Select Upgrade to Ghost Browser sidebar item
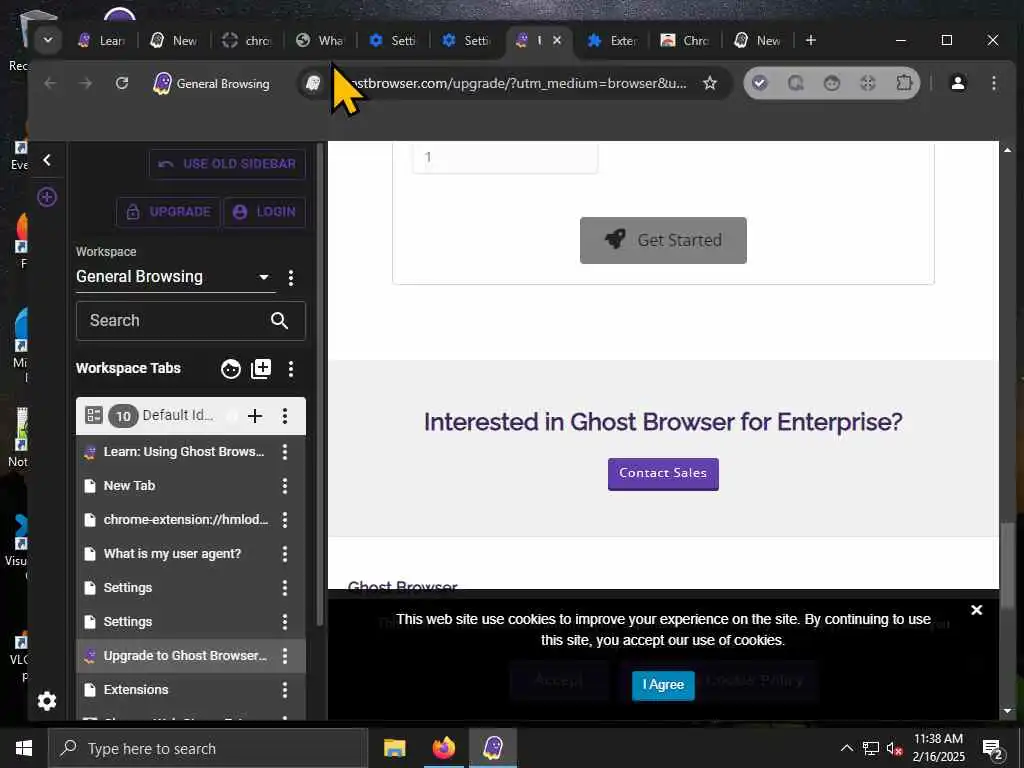This screenshot has height=768, width=1024. click(185, 656)
